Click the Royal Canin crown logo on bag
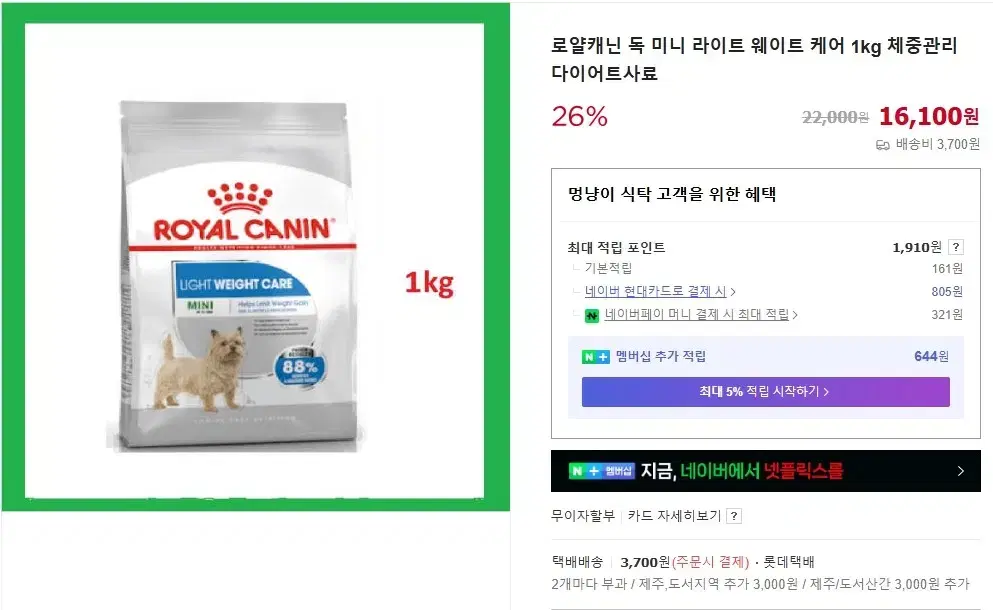993x610 pixels. pyautogui.click(x=240, y=199)
